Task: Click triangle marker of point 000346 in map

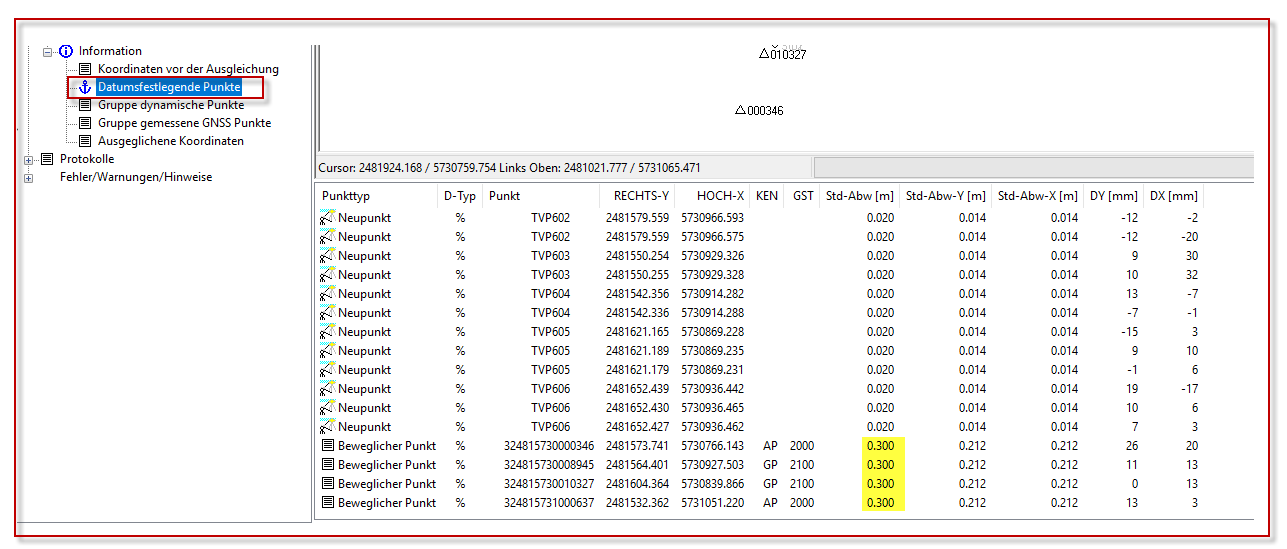Action: [x=740, y=110]
